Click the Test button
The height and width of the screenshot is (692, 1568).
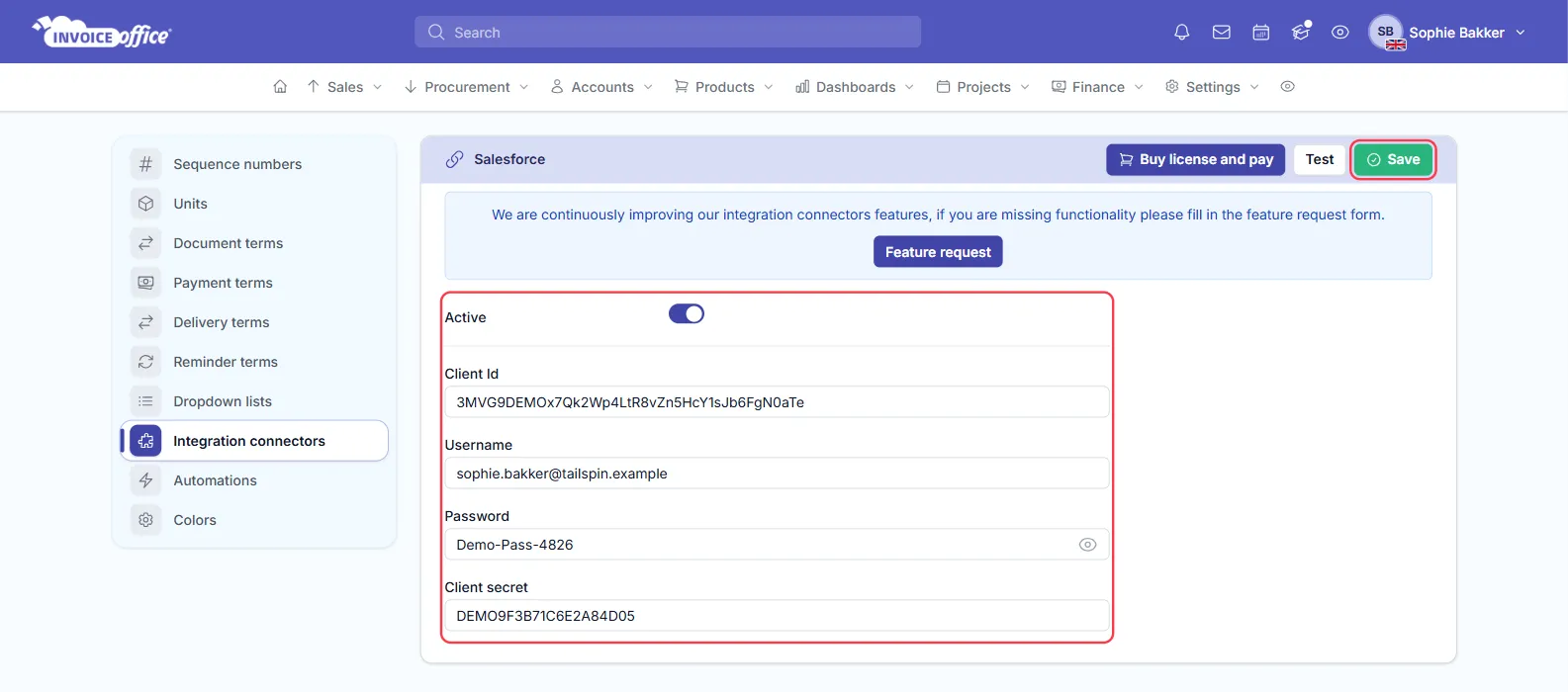pyautogui.click(x=1320, y=159)
